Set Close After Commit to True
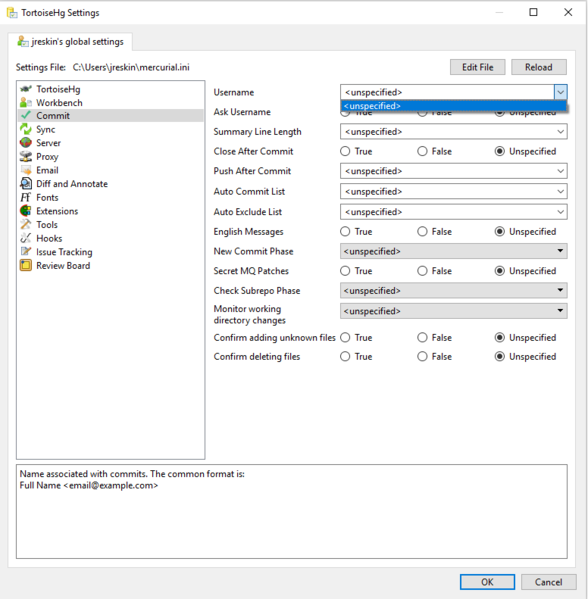 click(x=345, y=151)
